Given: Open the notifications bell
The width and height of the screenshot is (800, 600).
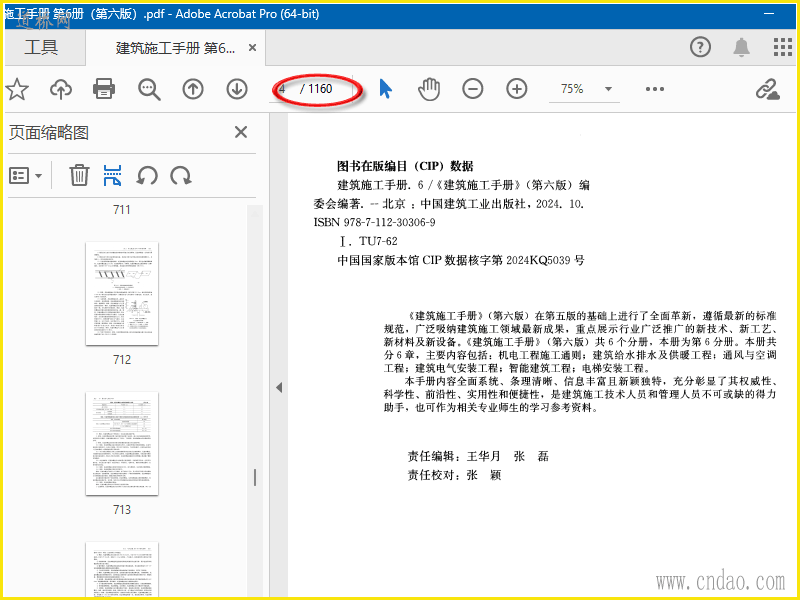Looking at the screenshot, I should pos(741,47).
